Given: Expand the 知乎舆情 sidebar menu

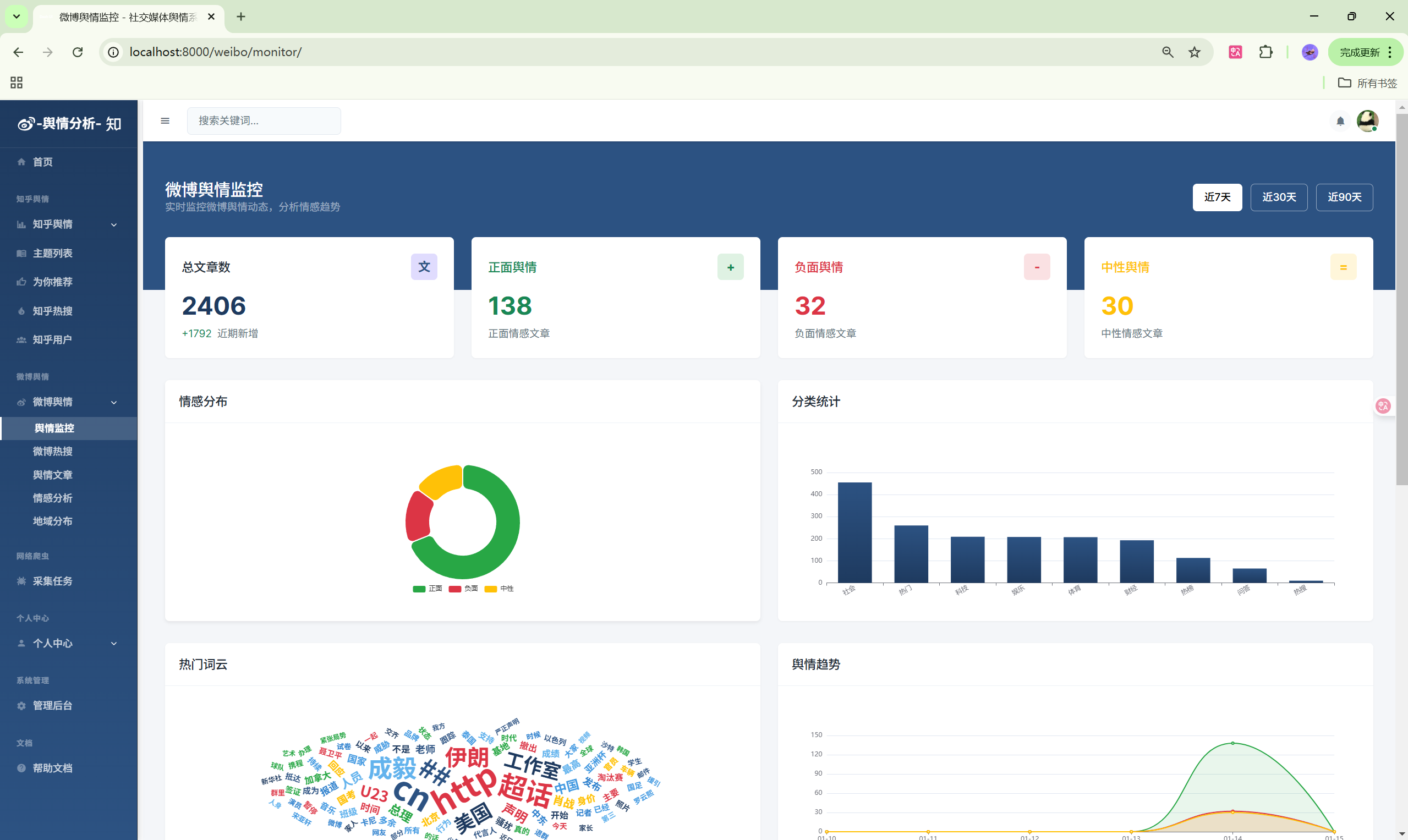Looking at the screenshot, I should click(x=68, y=224).
